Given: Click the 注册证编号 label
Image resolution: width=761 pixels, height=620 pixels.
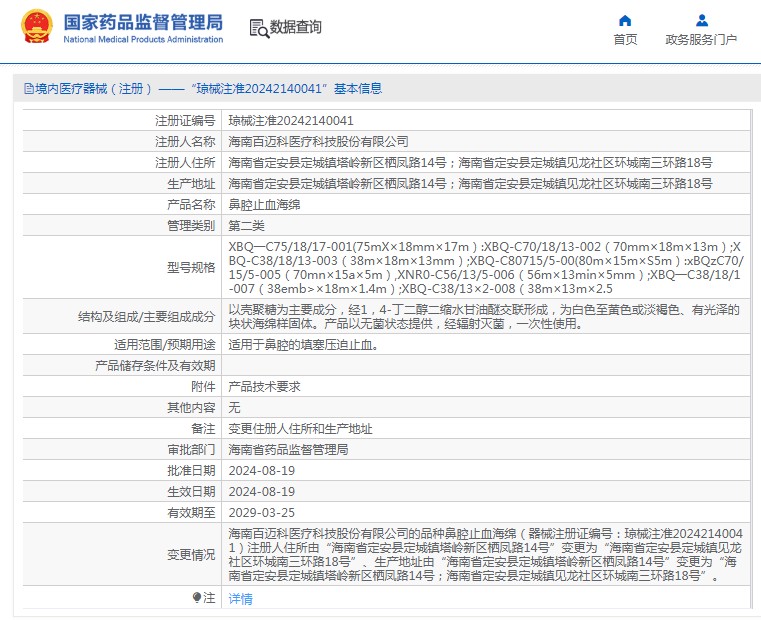Looking at the screenshot, I should pyautogui.click(x=185, y=120).
